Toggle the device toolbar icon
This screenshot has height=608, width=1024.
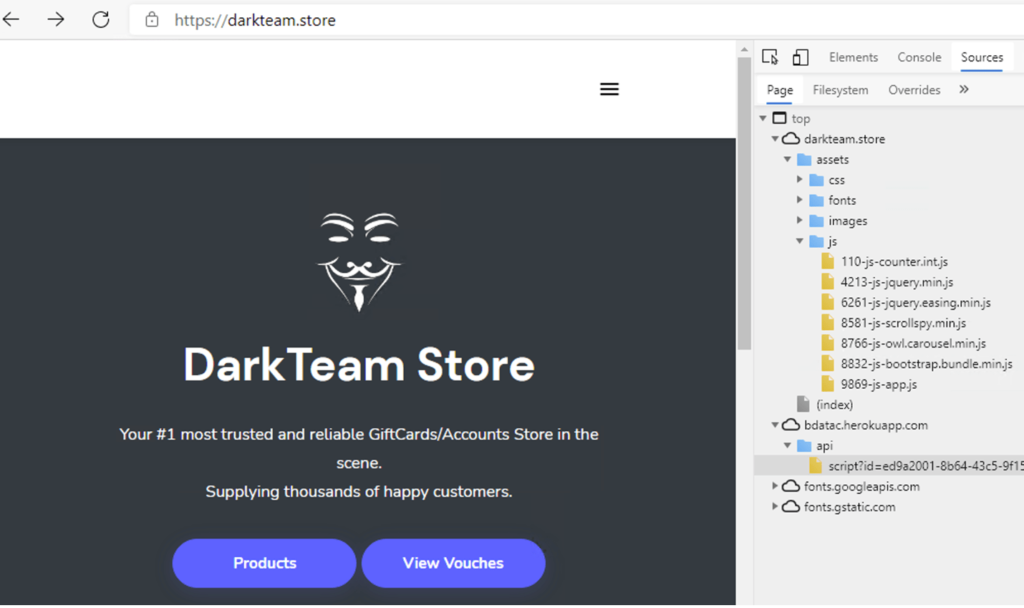point(801,57)
